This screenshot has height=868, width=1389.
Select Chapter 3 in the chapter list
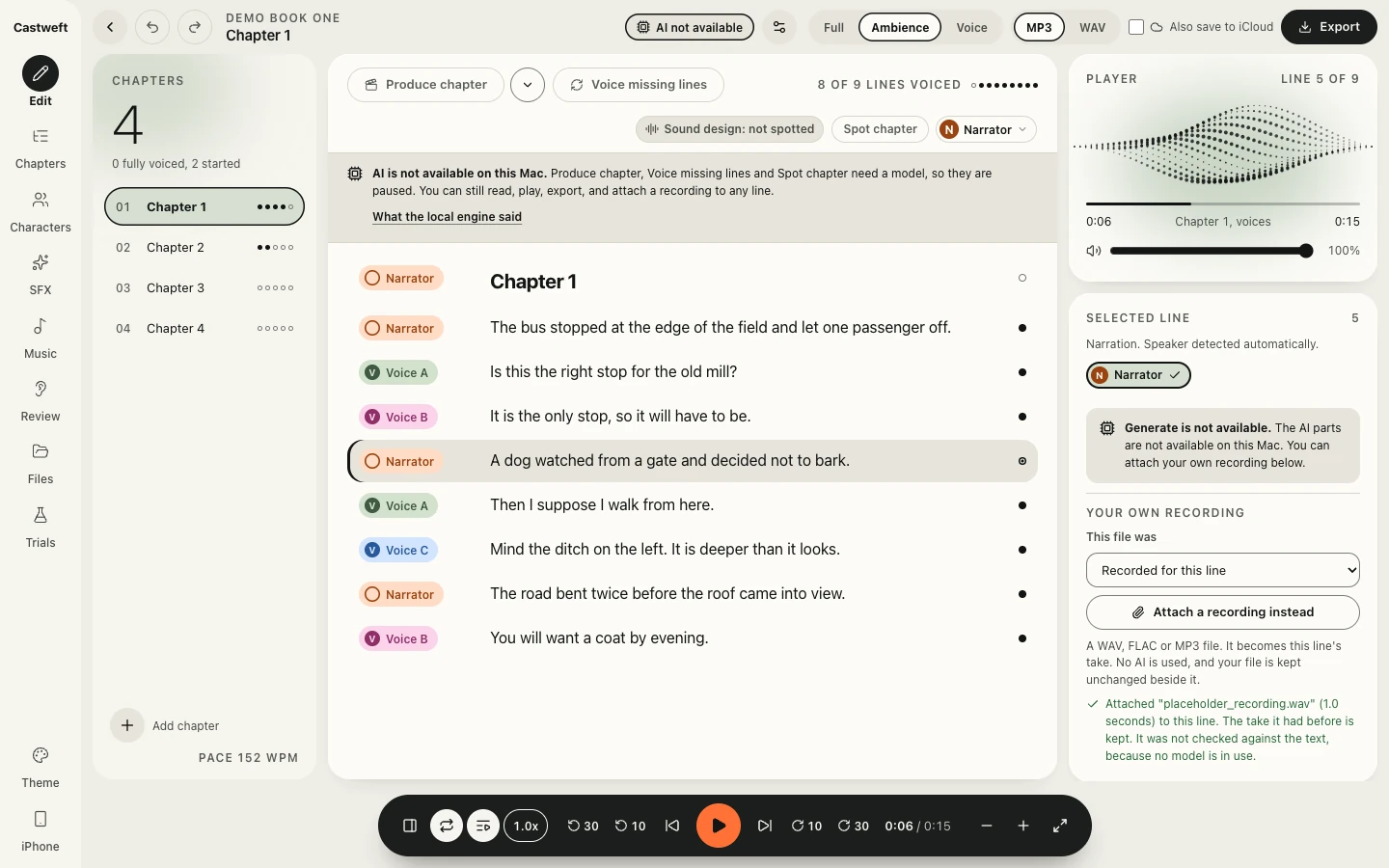pos(204,288)
